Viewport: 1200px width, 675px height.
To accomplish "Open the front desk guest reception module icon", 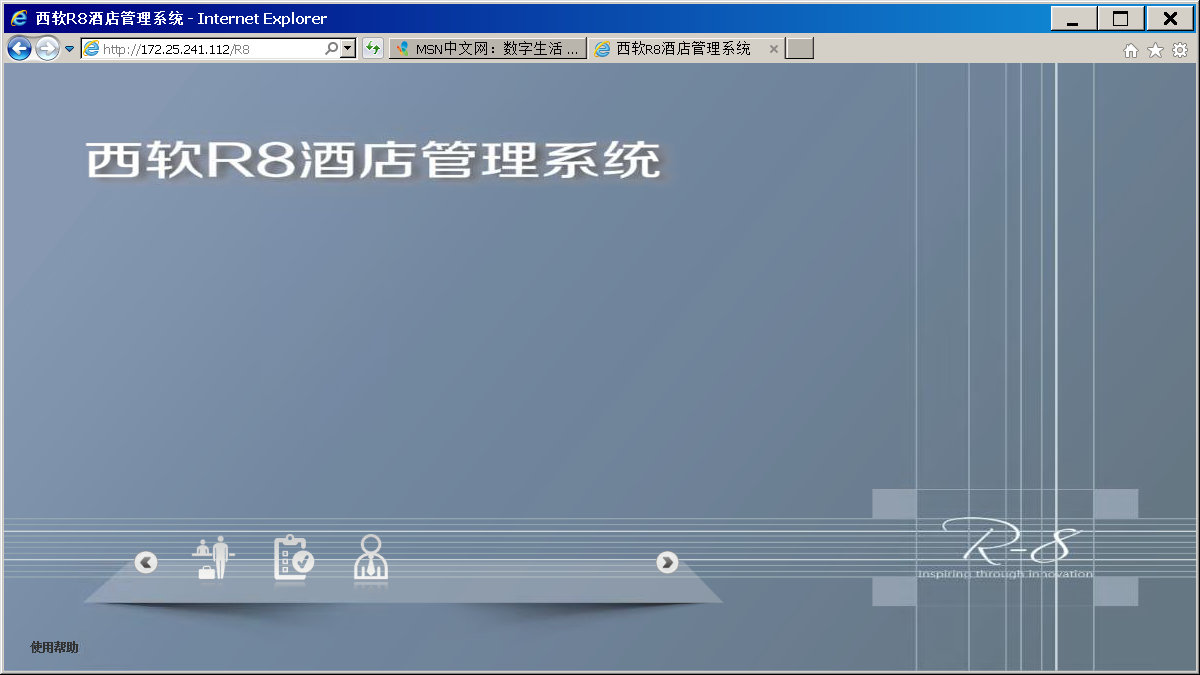I will [213, 558].
